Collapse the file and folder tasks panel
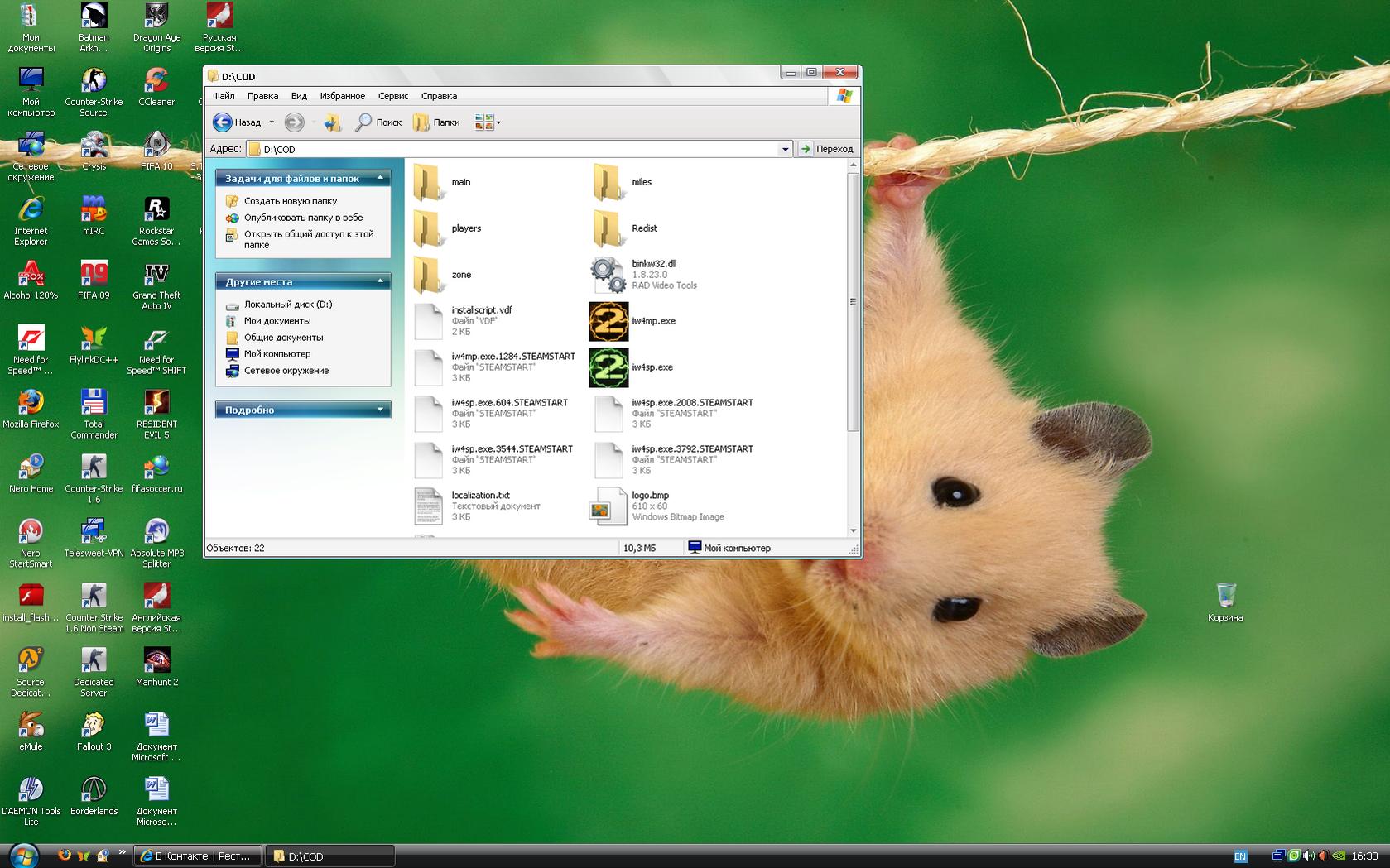 380,178
